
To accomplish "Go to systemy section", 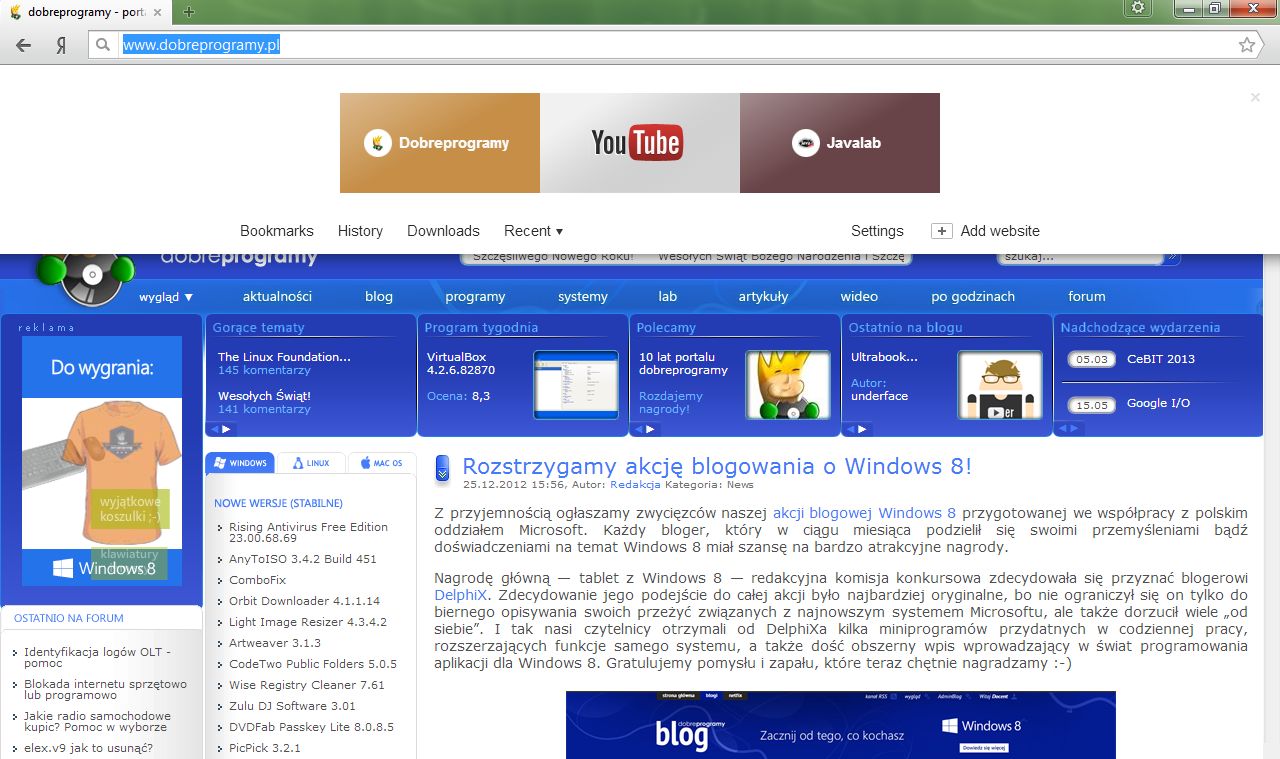I will point(583,297).
